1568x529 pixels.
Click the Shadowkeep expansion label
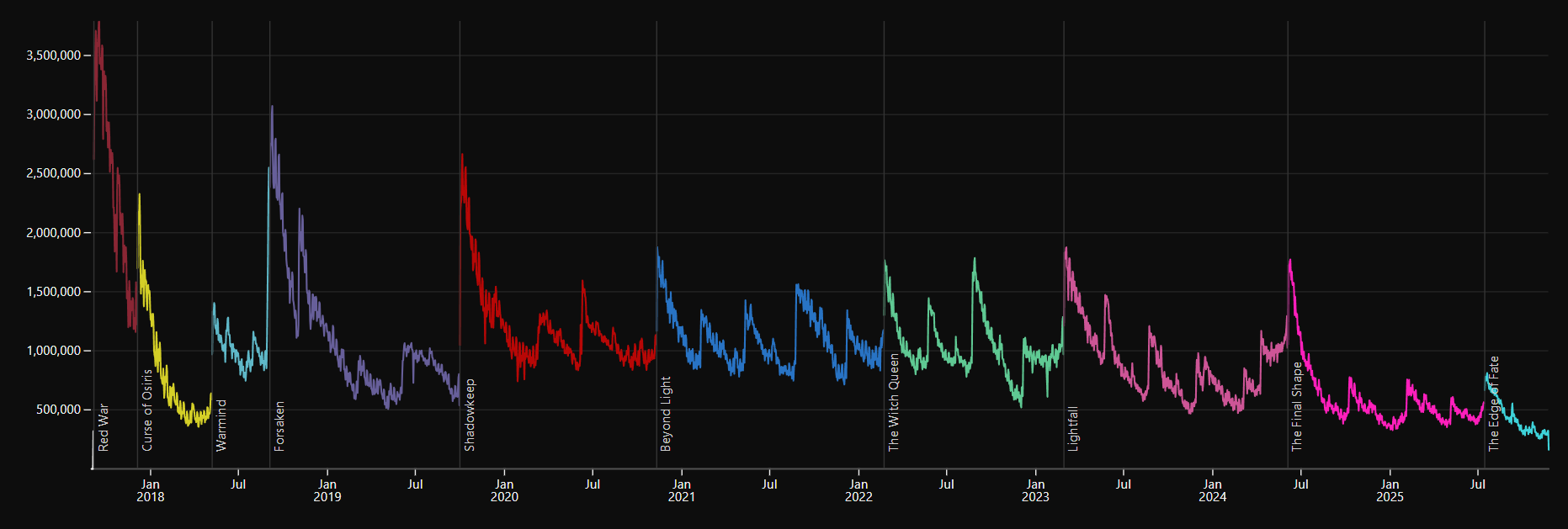point(470,415)
